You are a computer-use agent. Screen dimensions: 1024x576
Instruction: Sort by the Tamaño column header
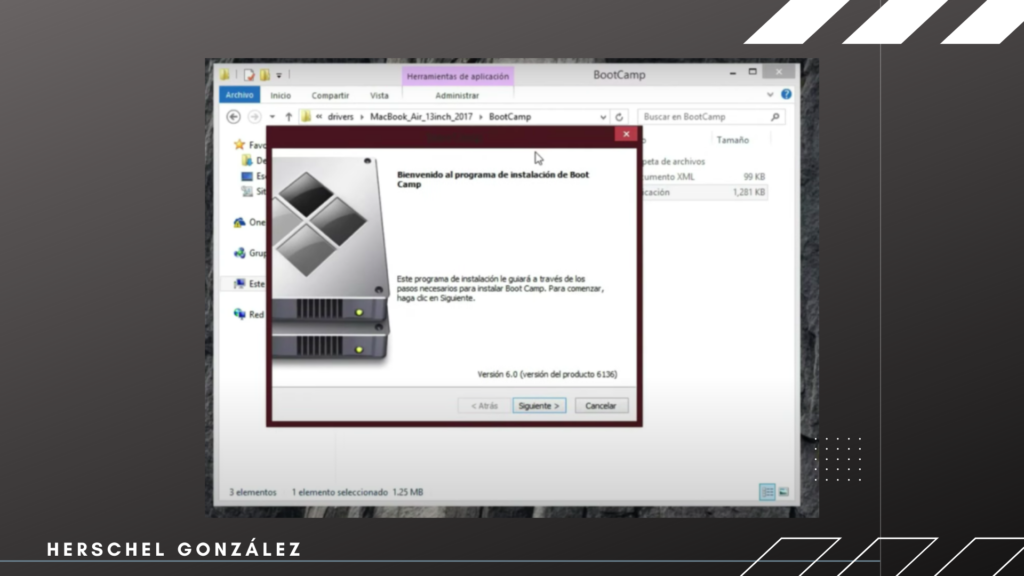click(x=732, y=140)
